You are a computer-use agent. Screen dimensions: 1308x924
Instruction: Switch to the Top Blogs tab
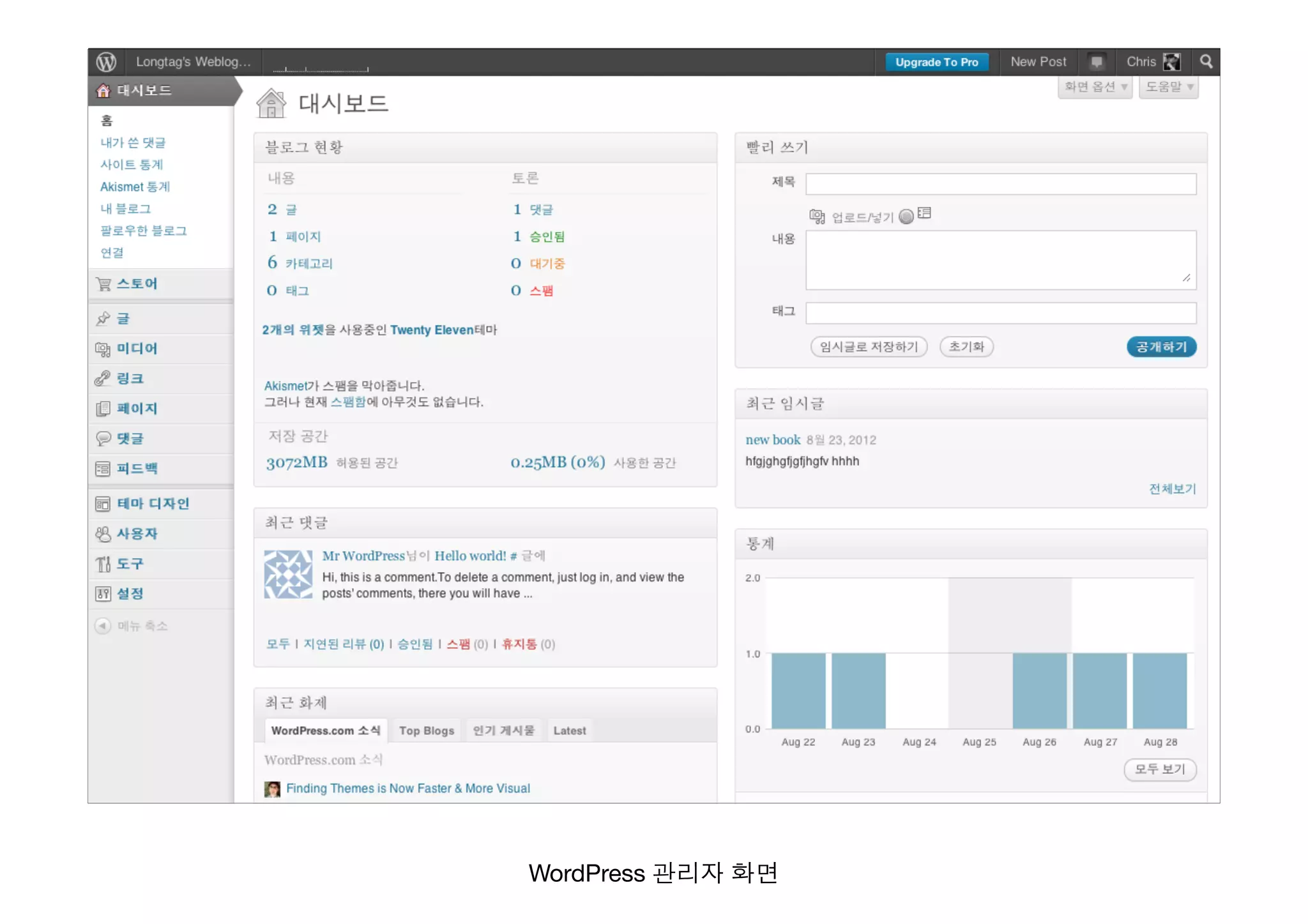[x=426, y=730]
